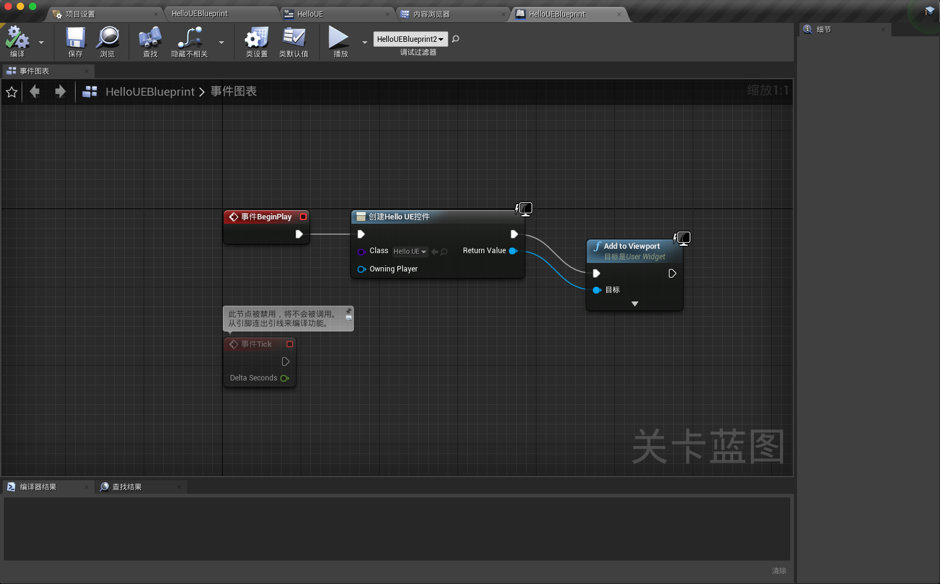Navigate back with the left arrow button
The height and width of the screenshot is (585, 941).
coord(35,91)
